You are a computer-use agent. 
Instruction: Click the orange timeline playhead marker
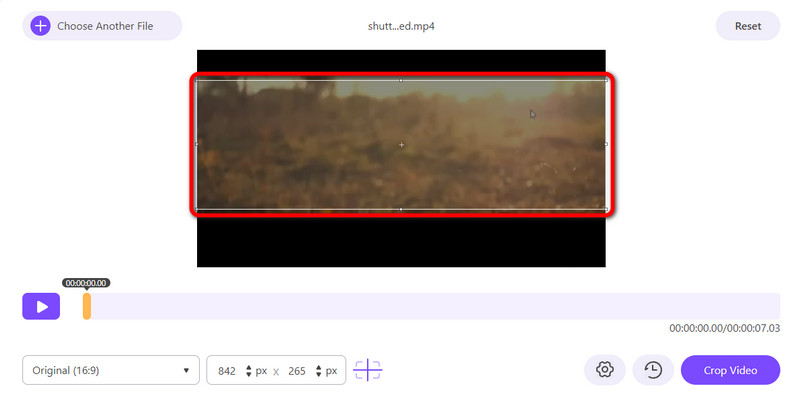click(87, 306)
